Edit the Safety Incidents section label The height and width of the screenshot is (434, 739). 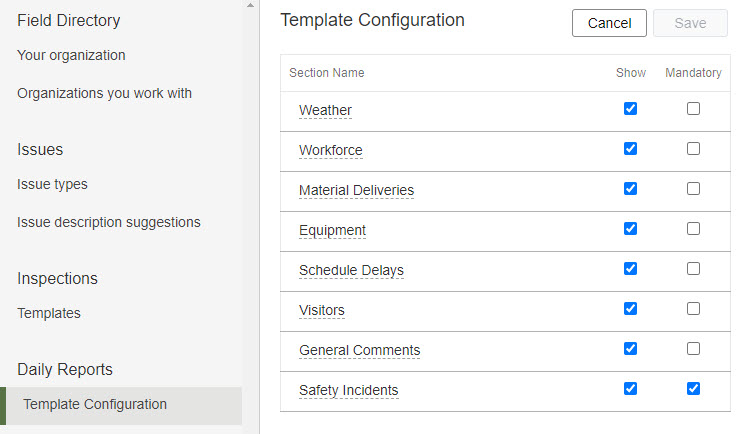(349, 390)
